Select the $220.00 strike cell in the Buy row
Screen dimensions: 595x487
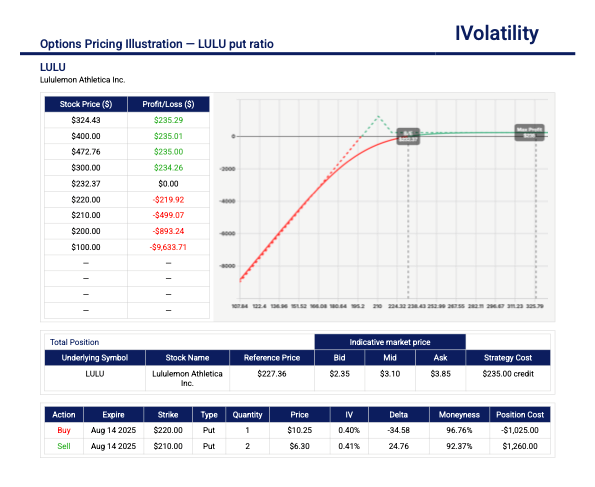point(168,430)
